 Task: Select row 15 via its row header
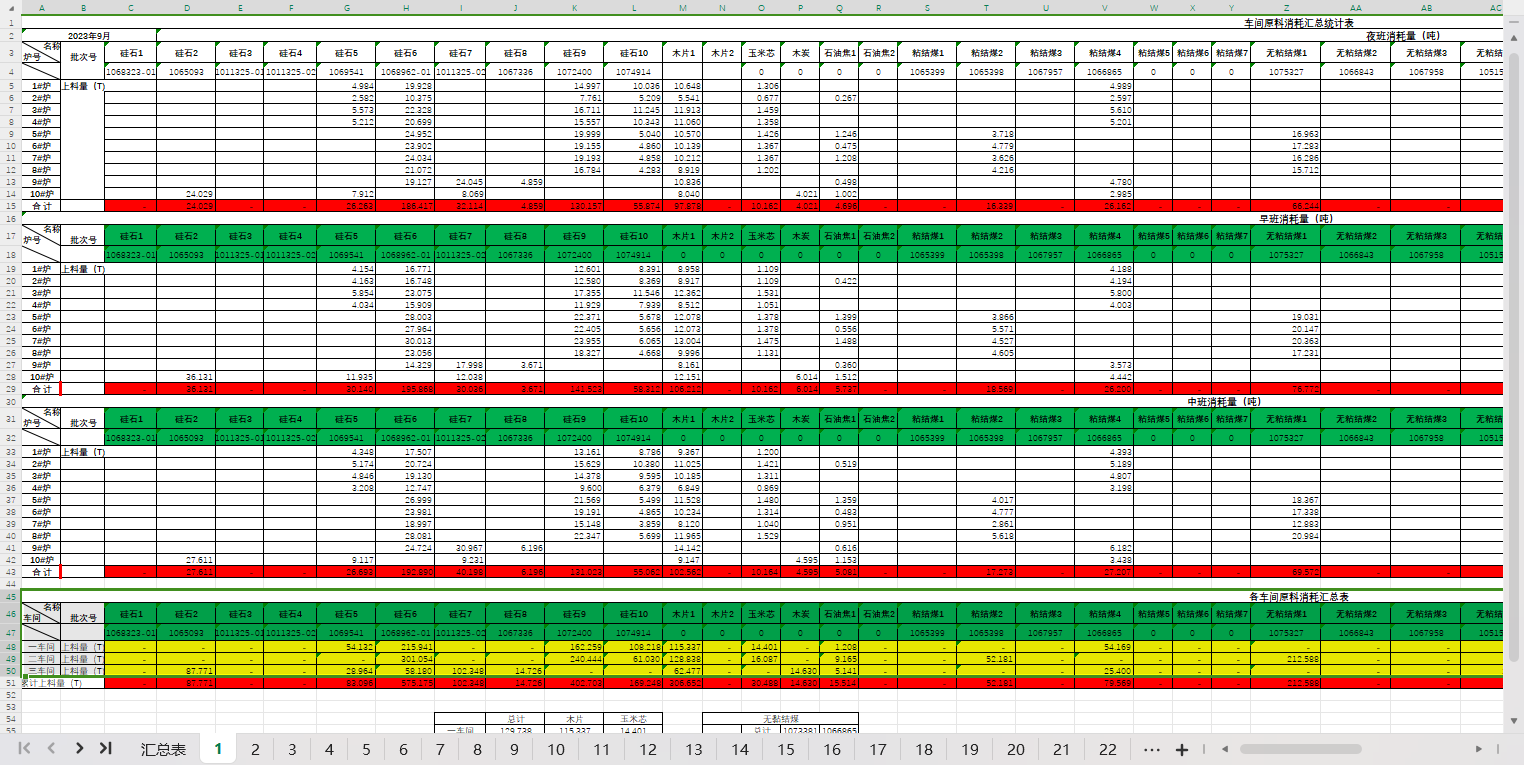coord(10,206)
